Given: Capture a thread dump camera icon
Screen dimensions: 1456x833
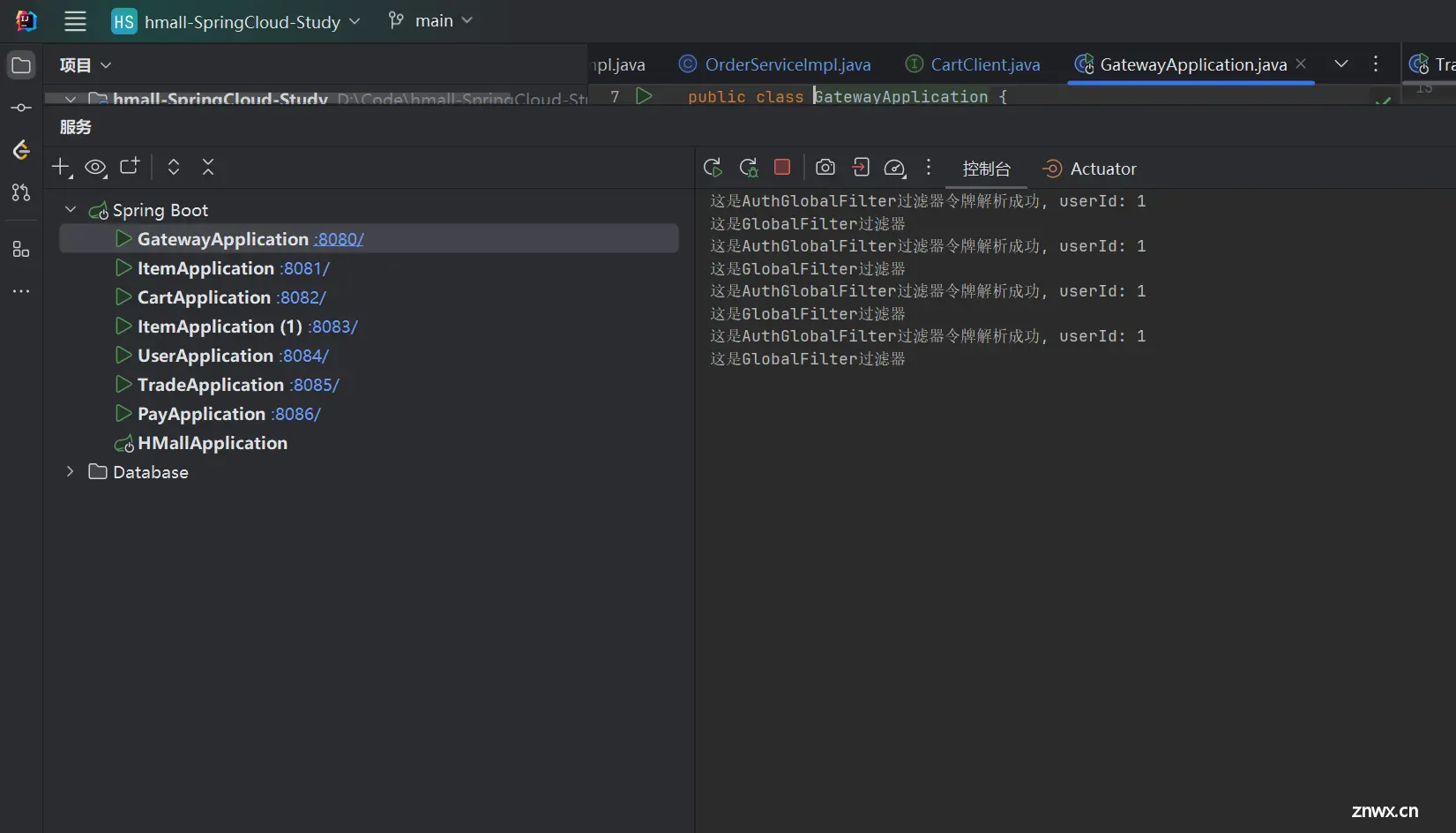Looking at the screenshot, I should (x=825, y=168).
